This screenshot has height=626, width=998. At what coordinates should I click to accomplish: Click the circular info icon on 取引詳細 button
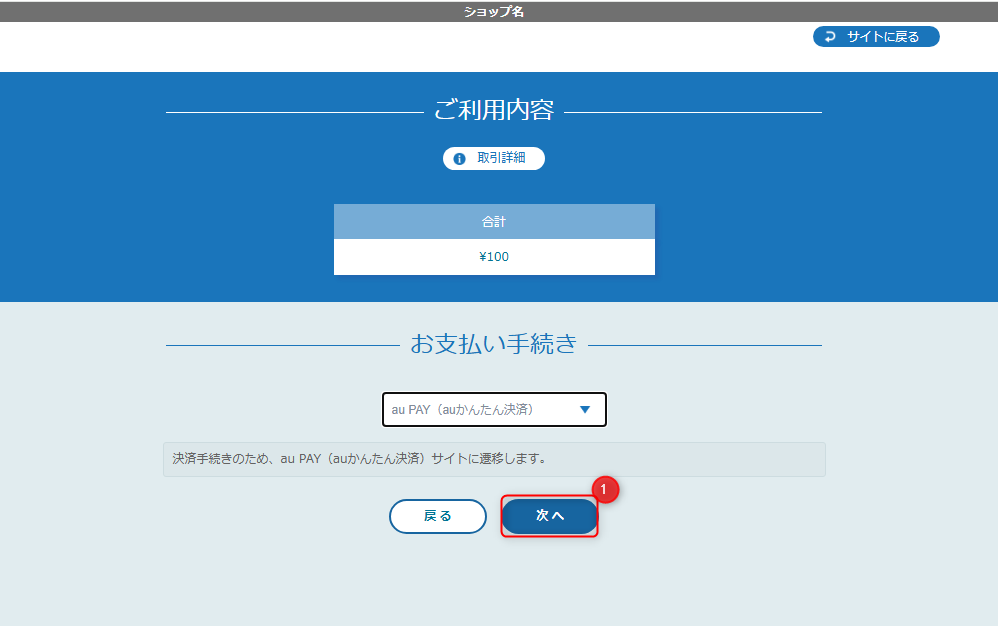point(459,158)
